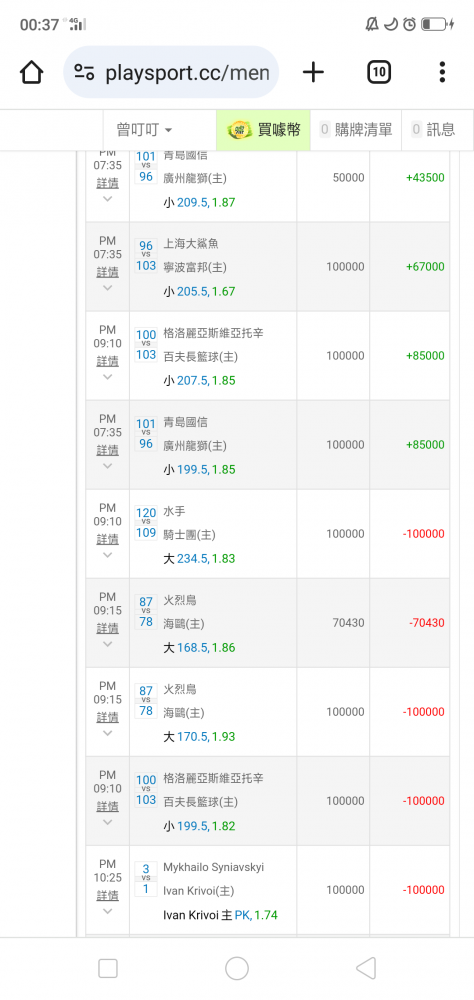The image size is (474, 1000).
Task: Open the 訊息 messages tab
Action: [434, 130]
